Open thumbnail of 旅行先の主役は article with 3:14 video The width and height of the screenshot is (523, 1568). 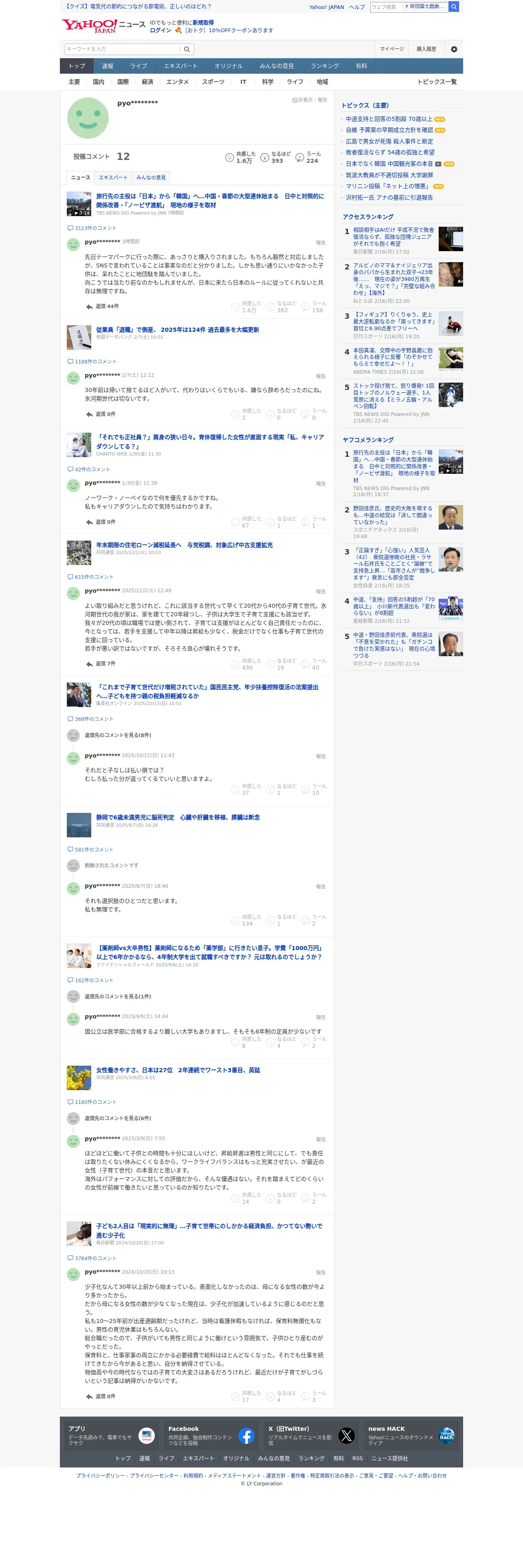coord(79,204)
